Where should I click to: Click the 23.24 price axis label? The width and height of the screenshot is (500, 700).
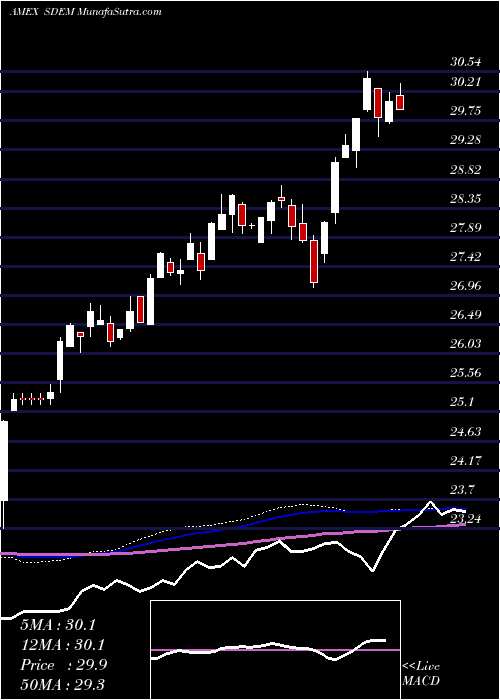[466, 519]
